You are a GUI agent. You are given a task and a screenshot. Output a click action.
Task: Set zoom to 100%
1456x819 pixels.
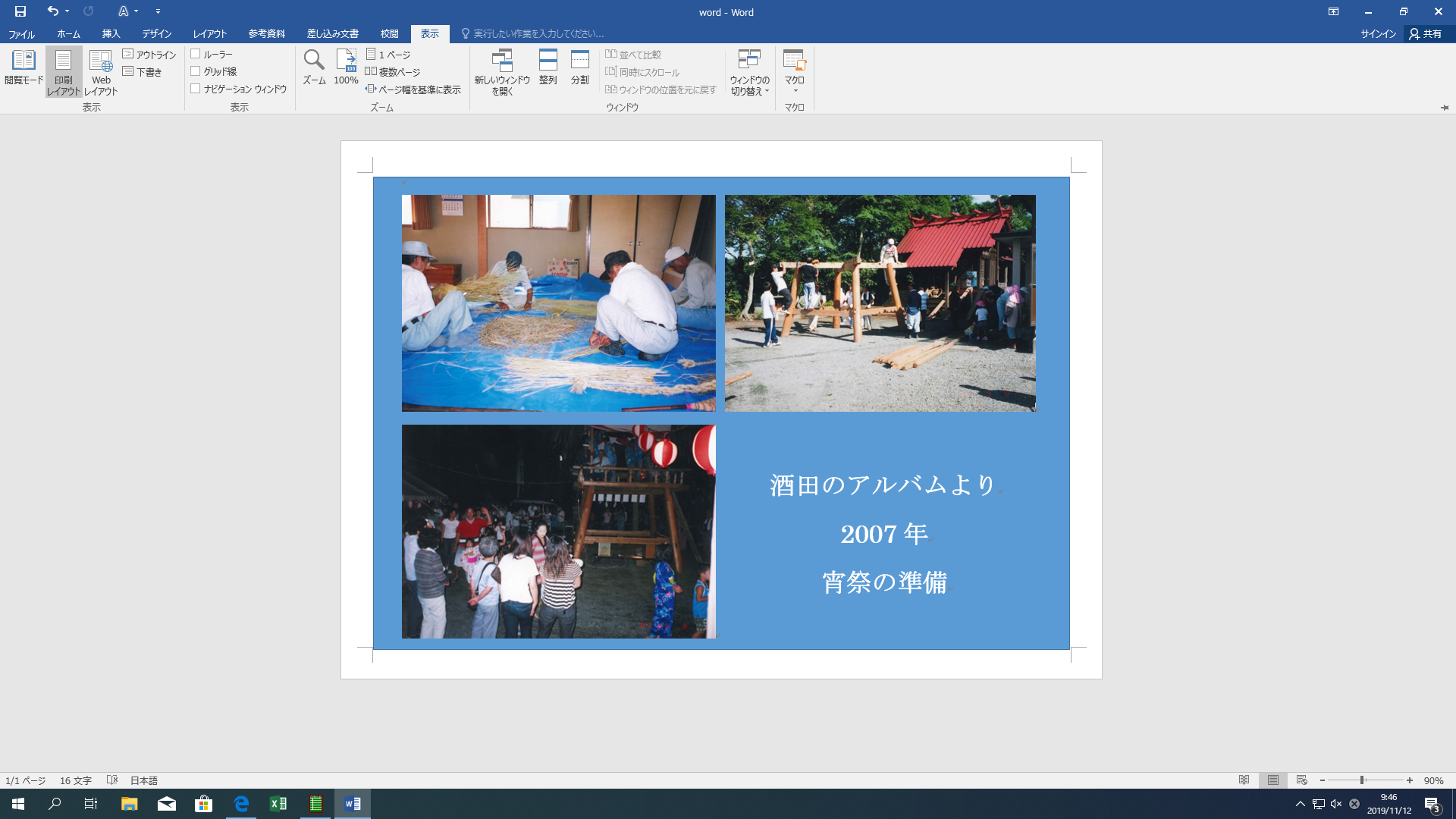[346, 67]
